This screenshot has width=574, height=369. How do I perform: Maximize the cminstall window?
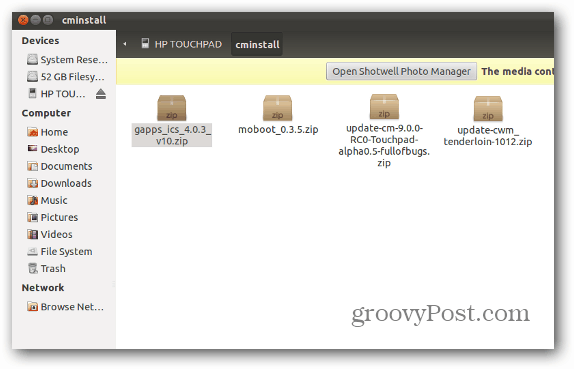[x=48, y=20]
